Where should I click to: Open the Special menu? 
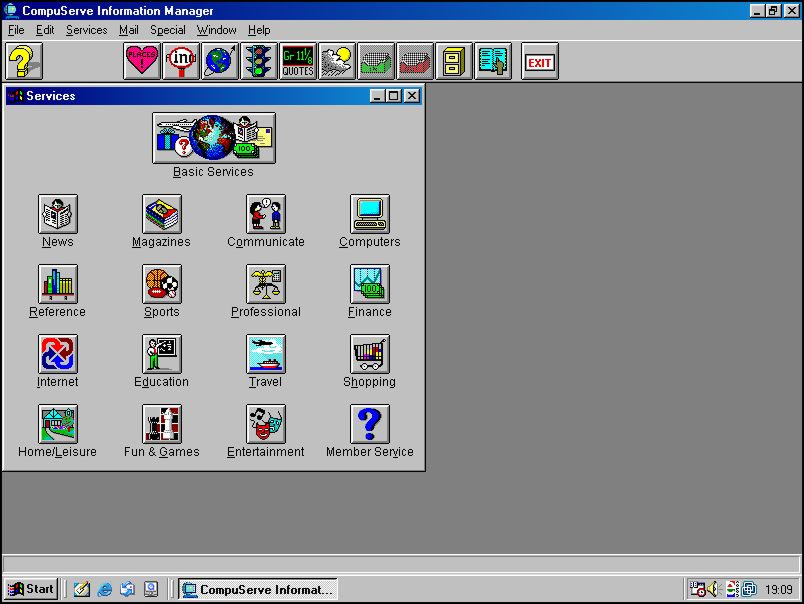click(168, 30)
